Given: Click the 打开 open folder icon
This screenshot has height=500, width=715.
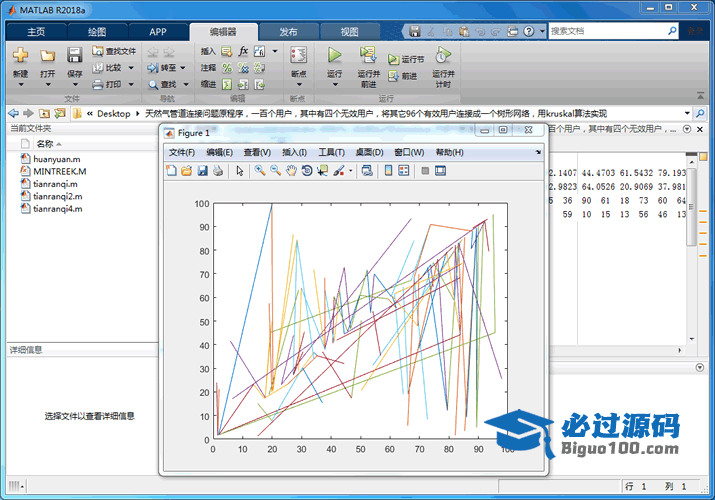Looking at the screenshot, I should [47, 56].
